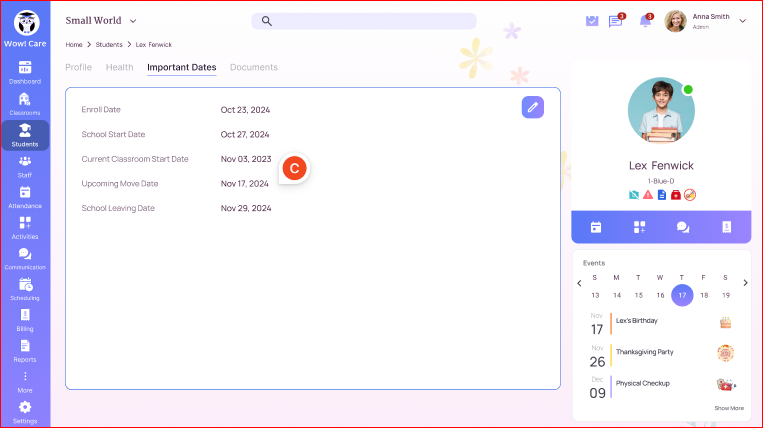Expand the Anna Smith account menu
The width and height of the screenshot is (763, 428).
pos(742,21)
